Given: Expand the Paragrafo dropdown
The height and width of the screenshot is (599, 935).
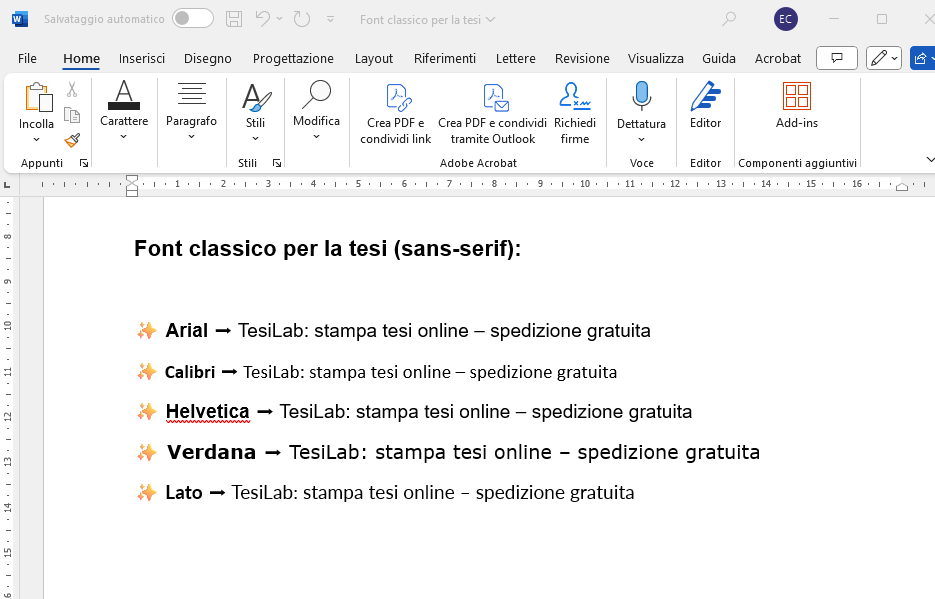Looking at the screenshot, I should pos(191,137).
